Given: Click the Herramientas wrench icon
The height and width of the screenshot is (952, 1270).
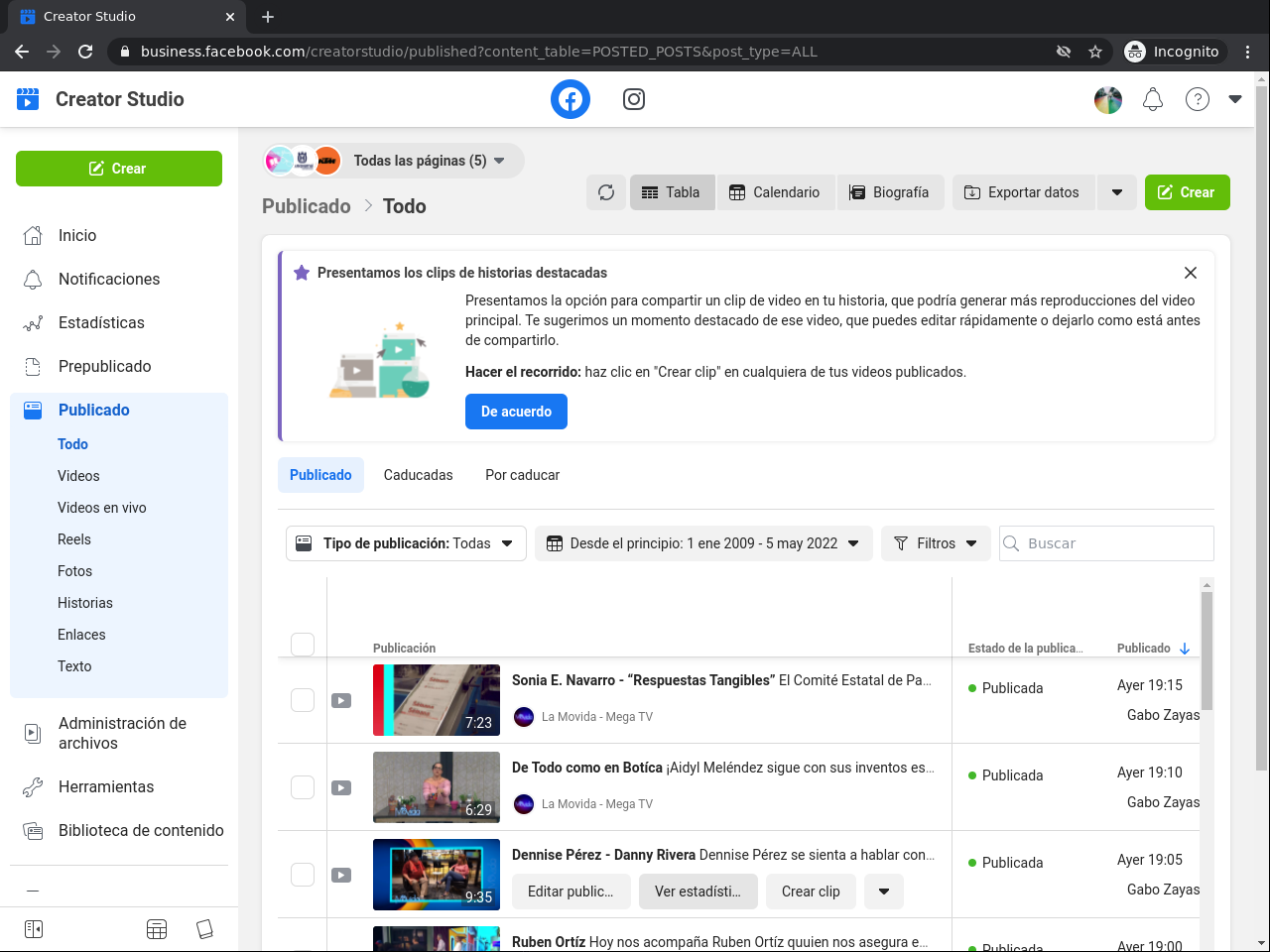Looking at the screenshot, I should pyautogui.click(x=33, y=786).
